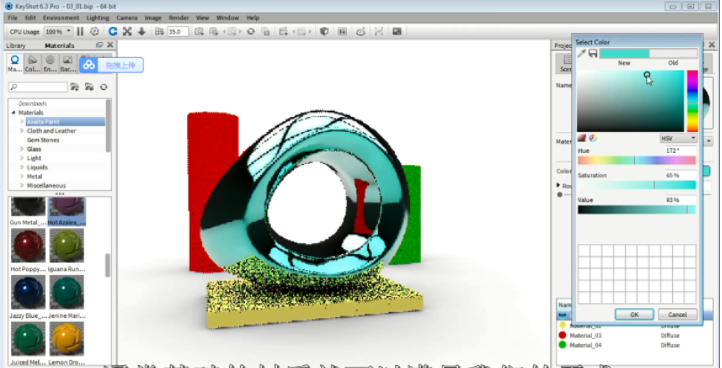
Task: Confirm color with OK button
Action: click(x=634, y=315)
